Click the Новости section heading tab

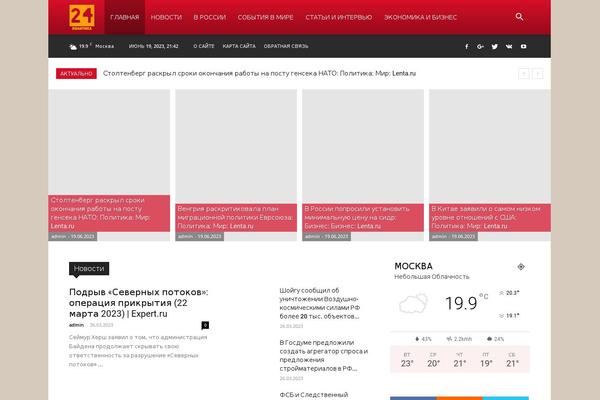(x=89, y=269)
